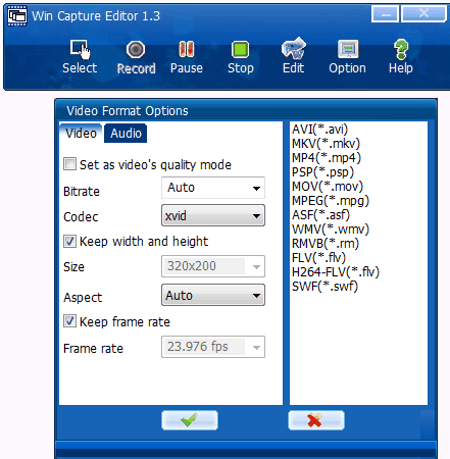Open the Frame rate 23.976 fps dropdown
Screen dimensions: 450x459
click(x=213, y=347)
